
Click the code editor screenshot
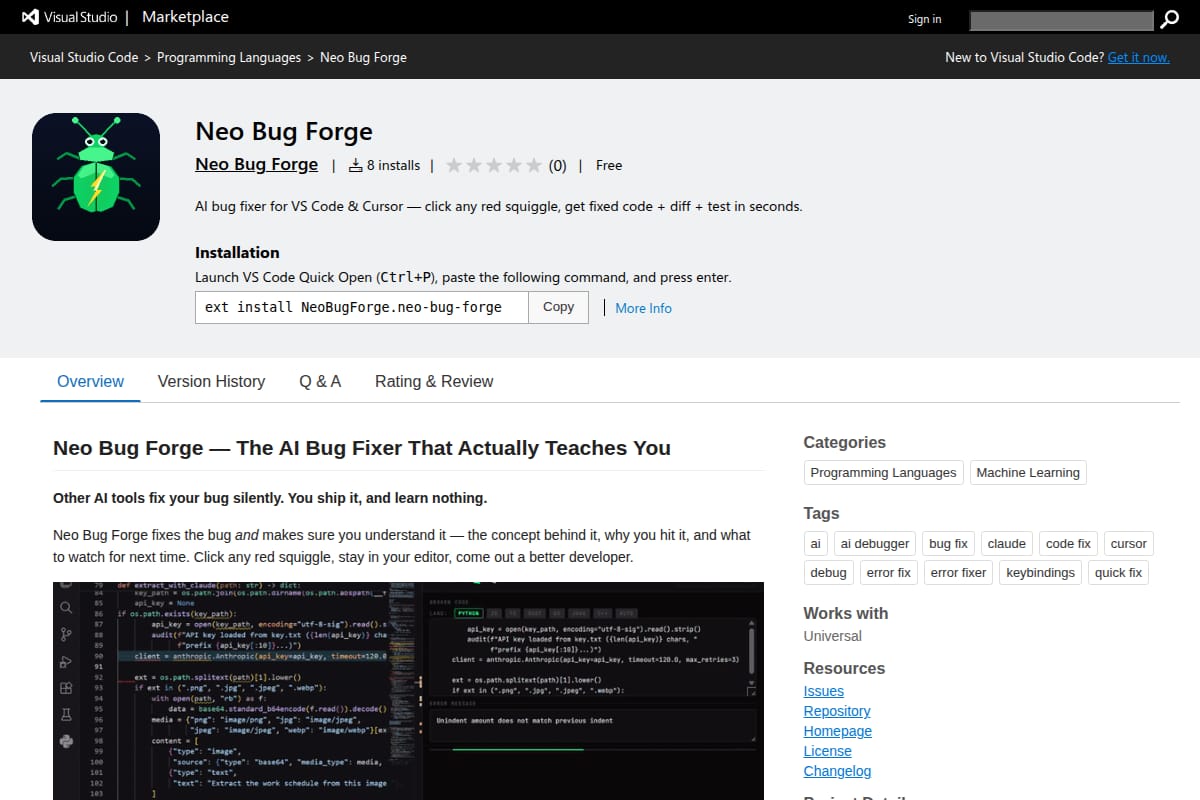tap(408, 691)
